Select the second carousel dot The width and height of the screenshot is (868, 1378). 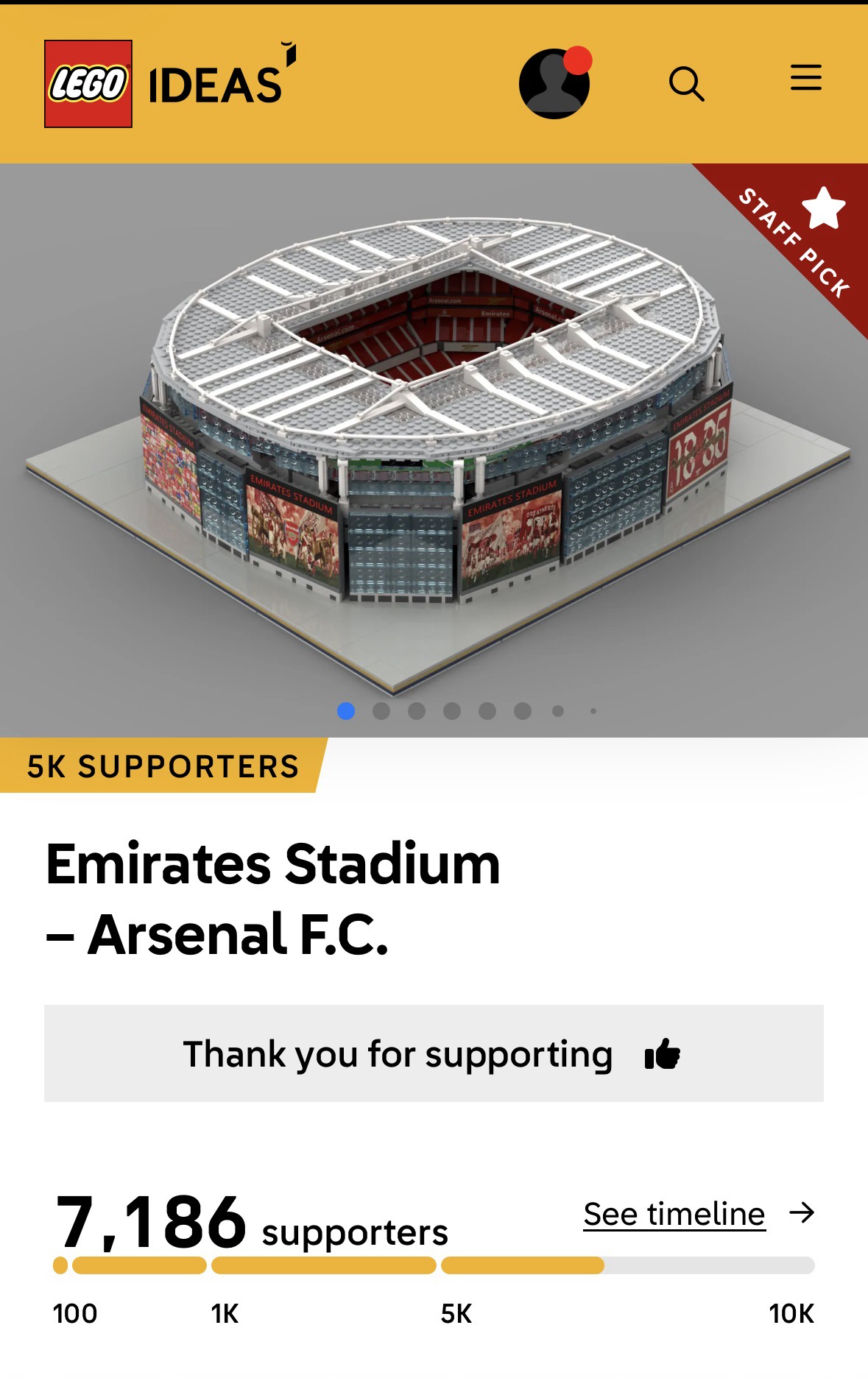tap(381, 711)
